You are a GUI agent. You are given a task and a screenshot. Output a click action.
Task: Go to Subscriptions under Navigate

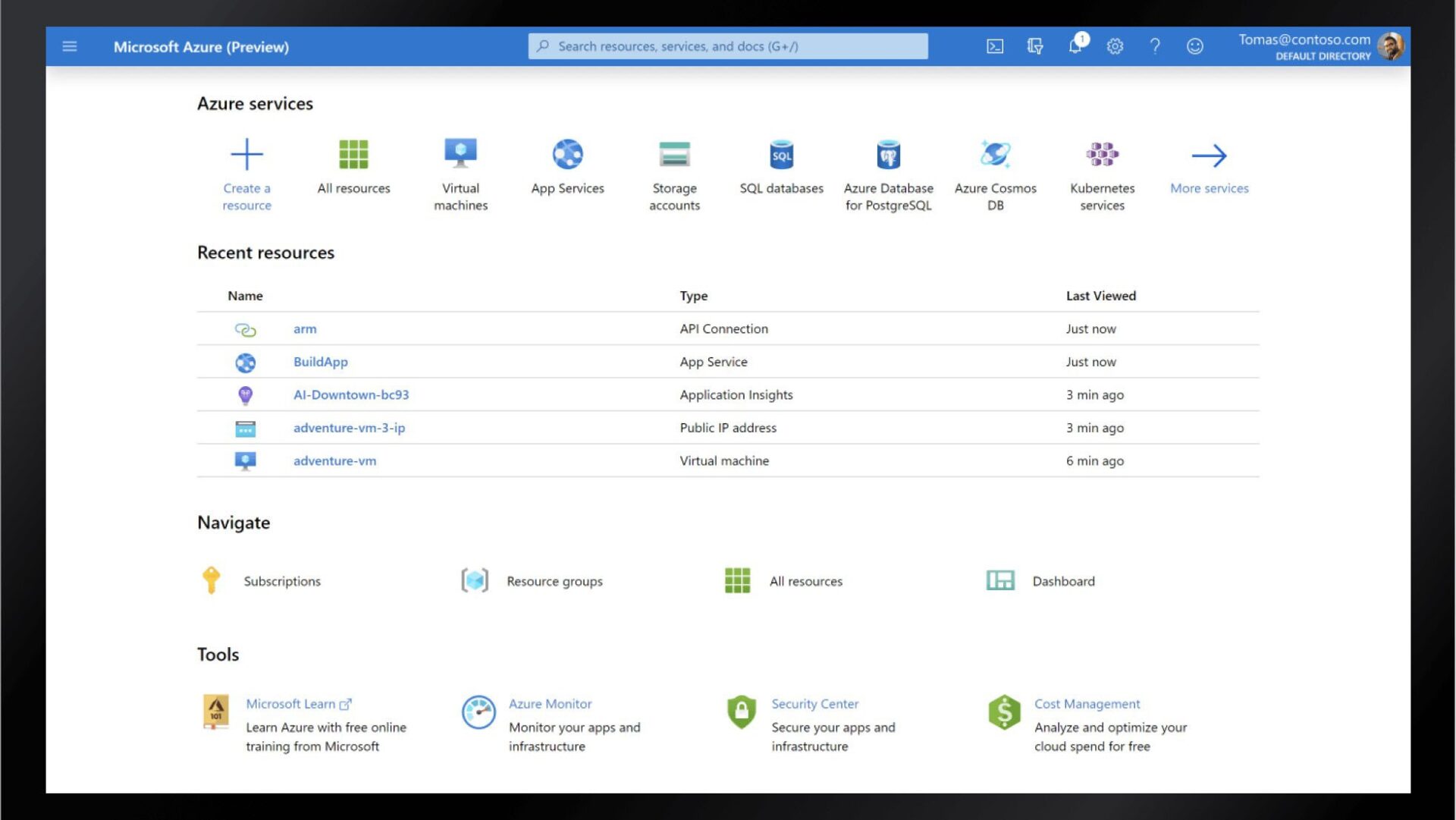point(282,581)
